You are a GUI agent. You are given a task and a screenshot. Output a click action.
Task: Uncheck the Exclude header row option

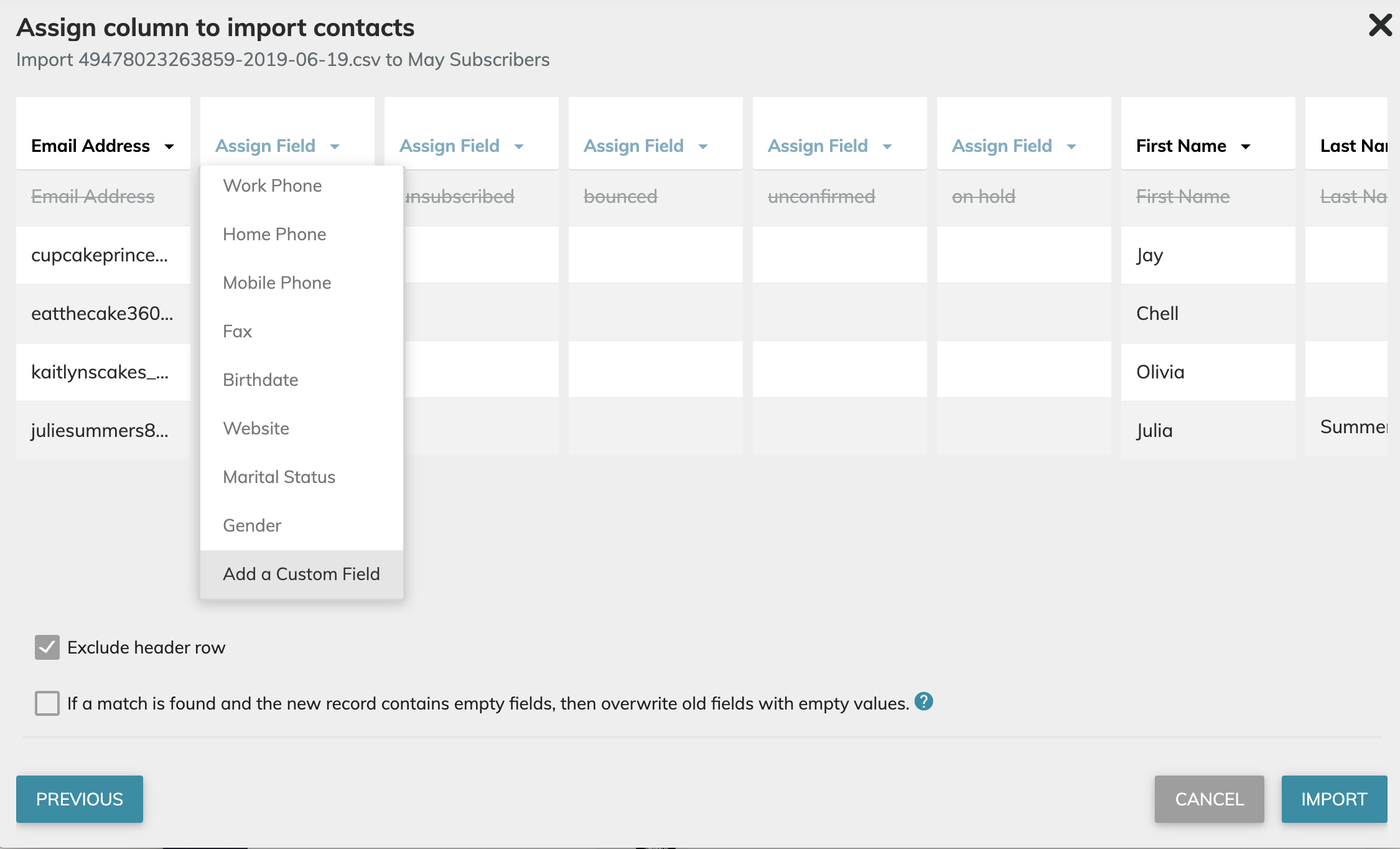point(46,647)
